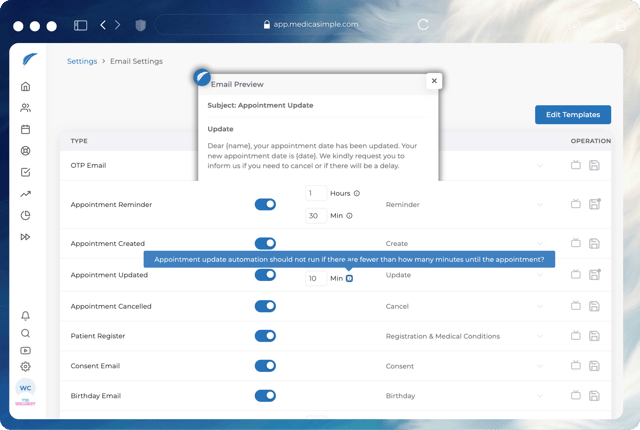Preview the Appointment Updated template
640x430 pixels.
(576, 274)
